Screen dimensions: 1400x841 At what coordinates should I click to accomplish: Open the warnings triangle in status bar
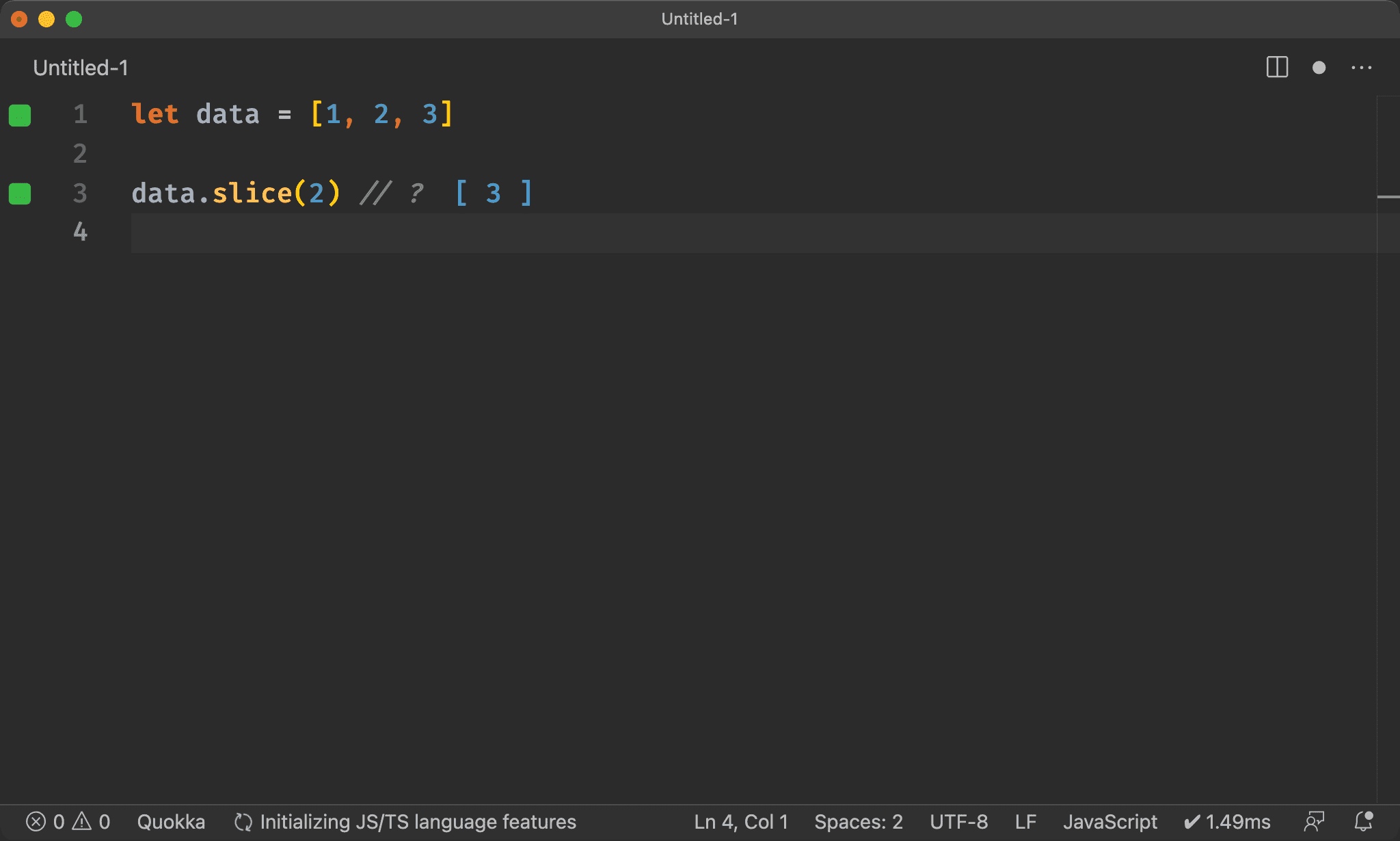(82, 821)
